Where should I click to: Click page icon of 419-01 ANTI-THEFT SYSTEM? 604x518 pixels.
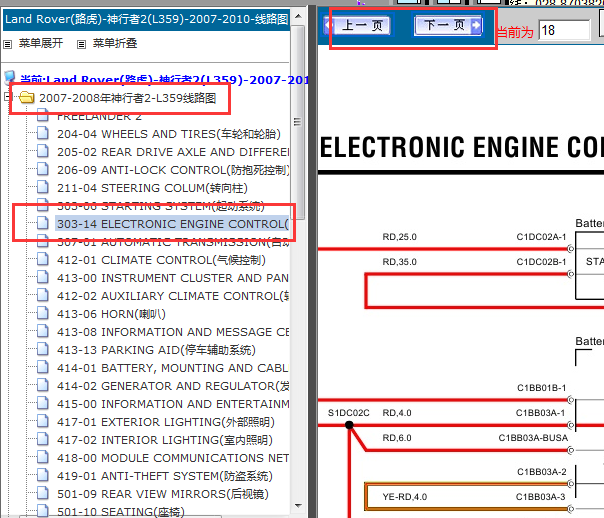coord(43,475)
